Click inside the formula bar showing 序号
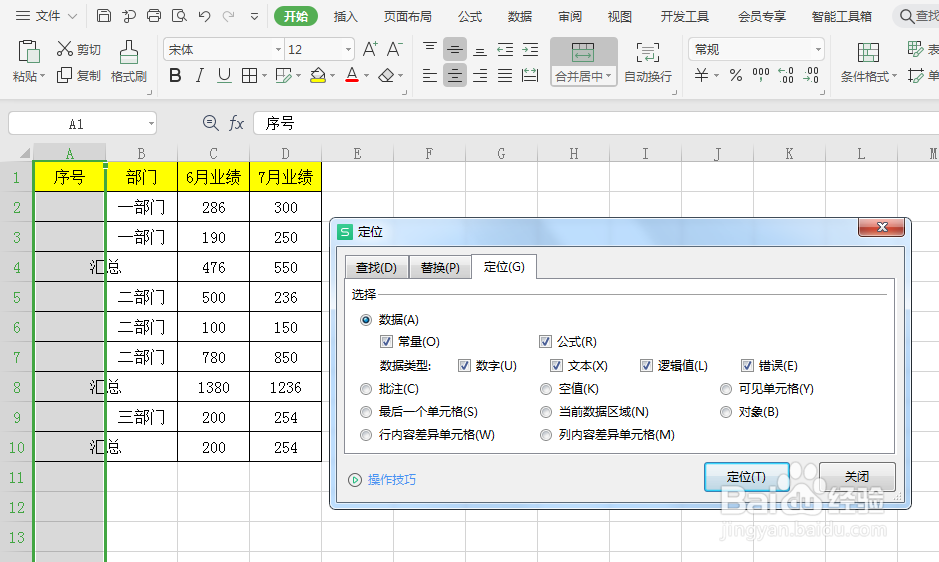Viewport: 939px width, 562px height. [596, 123]
